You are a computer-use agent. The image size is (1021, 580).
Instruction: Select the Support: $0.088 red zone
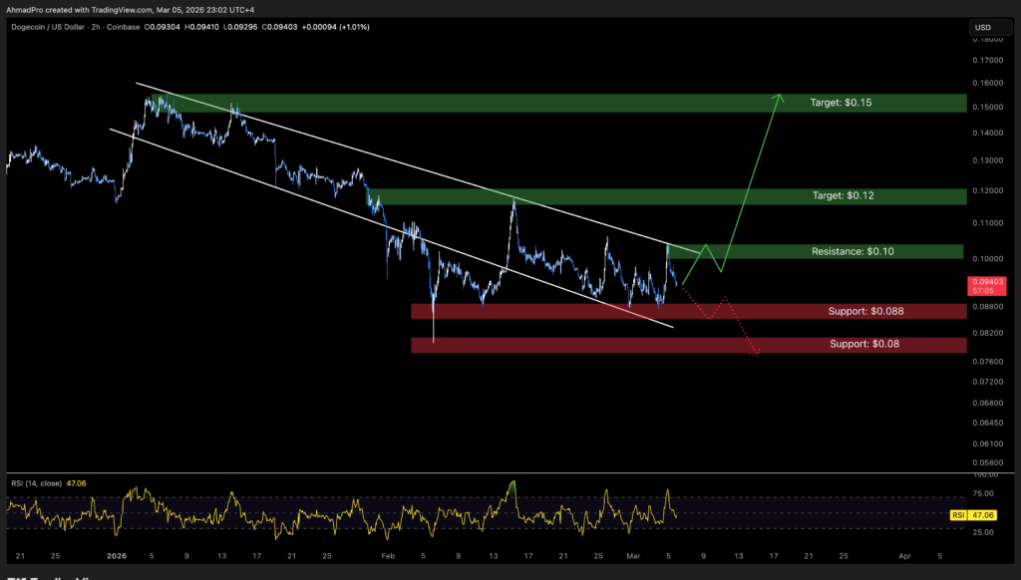(x=866, y=312)
